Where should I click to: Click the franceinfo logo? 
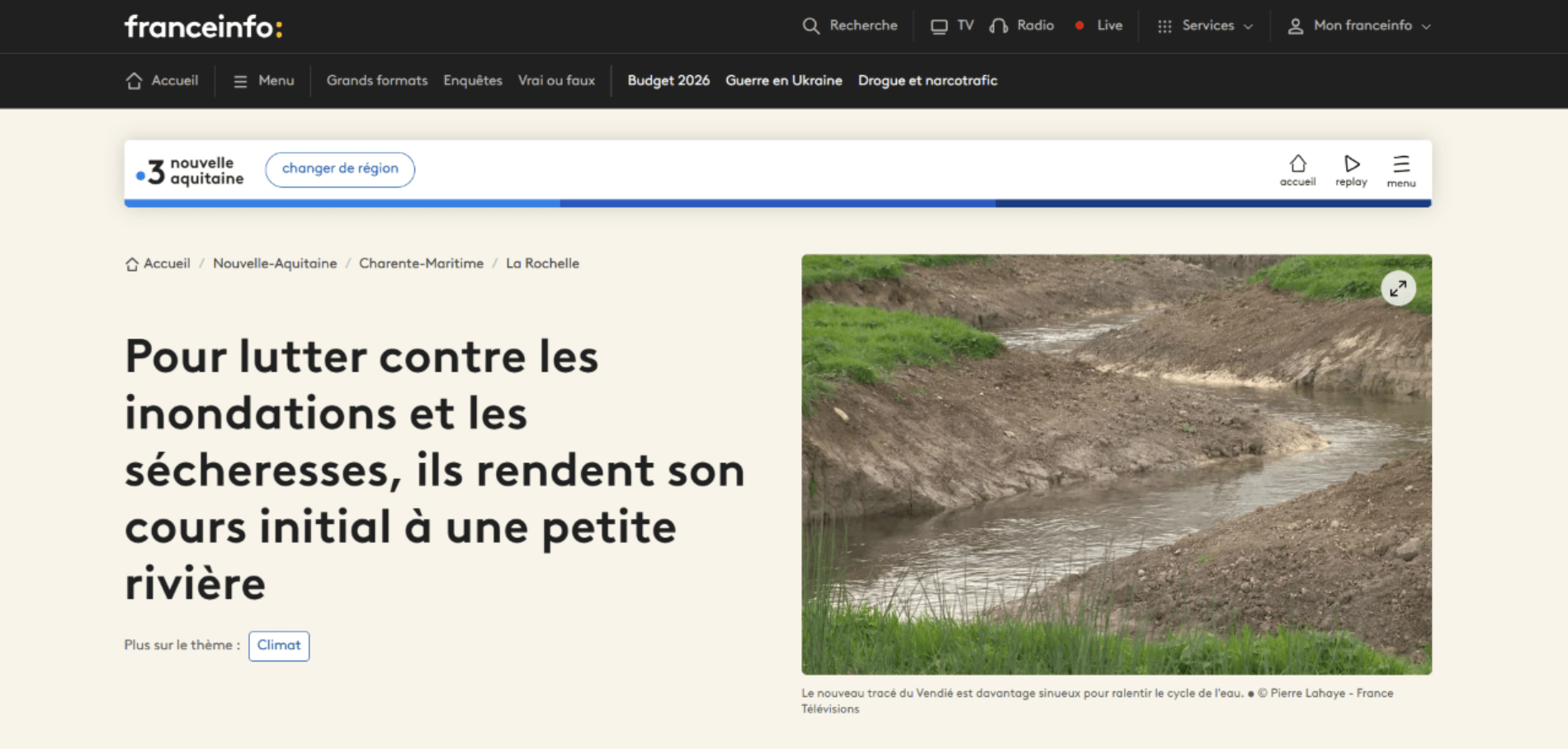tap(203, 27)
